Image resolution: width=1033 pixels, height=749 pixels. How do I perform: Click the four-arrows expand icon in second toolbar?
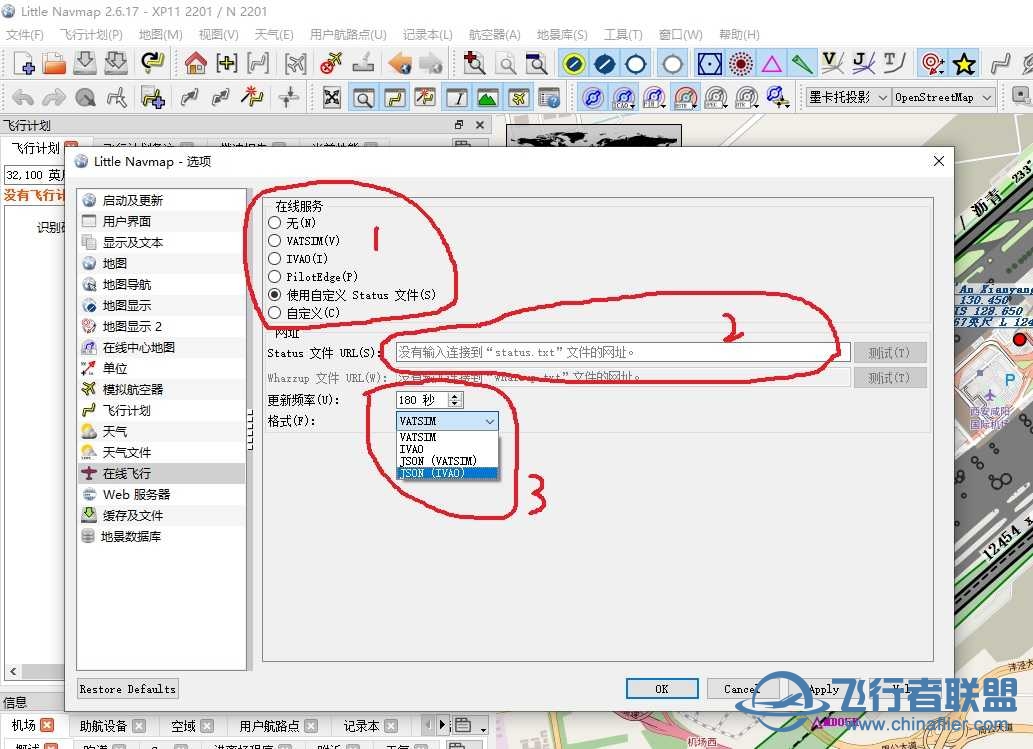pyautogui.click(x=331, y=98)
